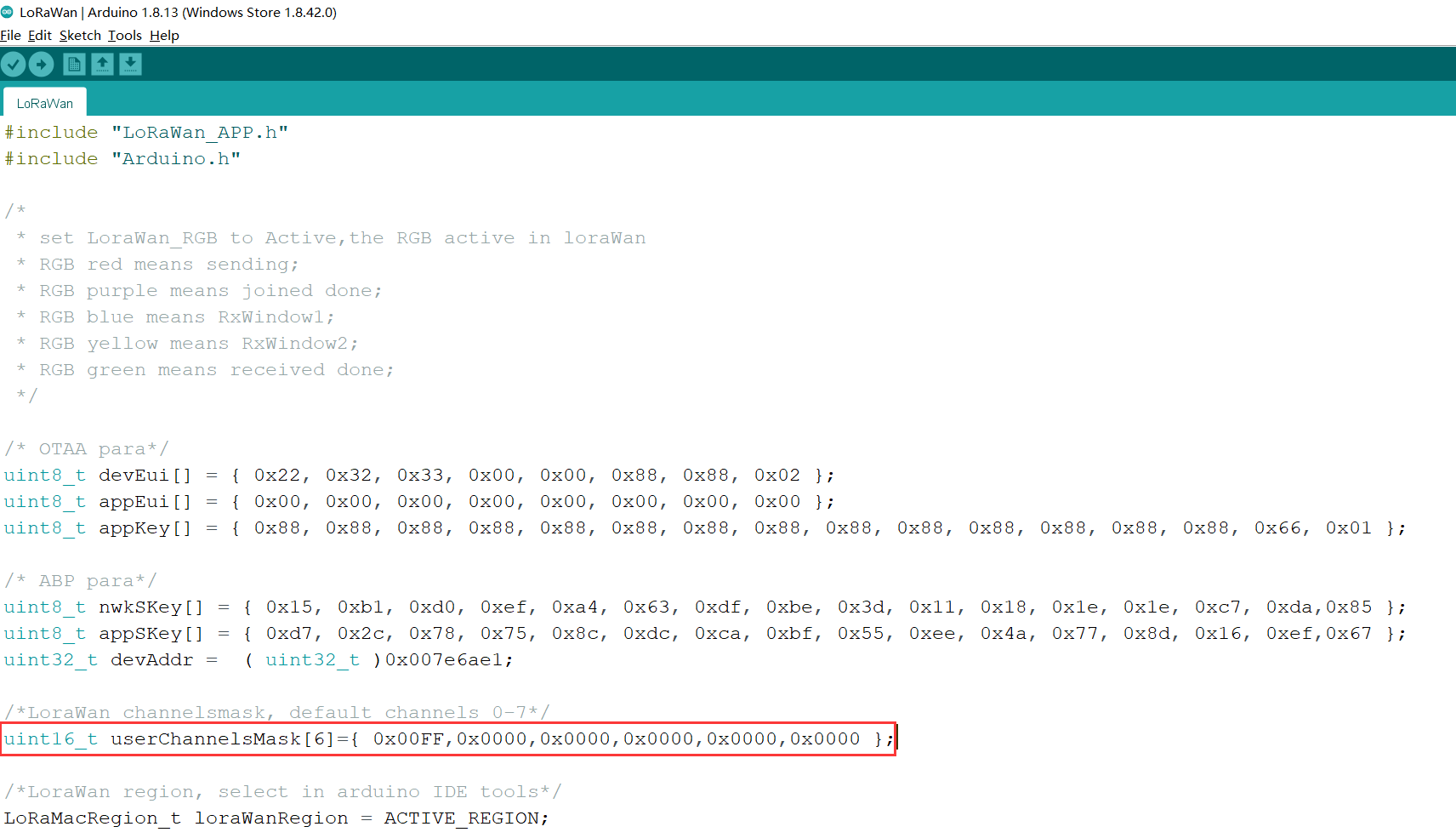The width and height of the screenshot is (1456, 838).
Task: Open the Edit menu
Action: pos(39,36)
